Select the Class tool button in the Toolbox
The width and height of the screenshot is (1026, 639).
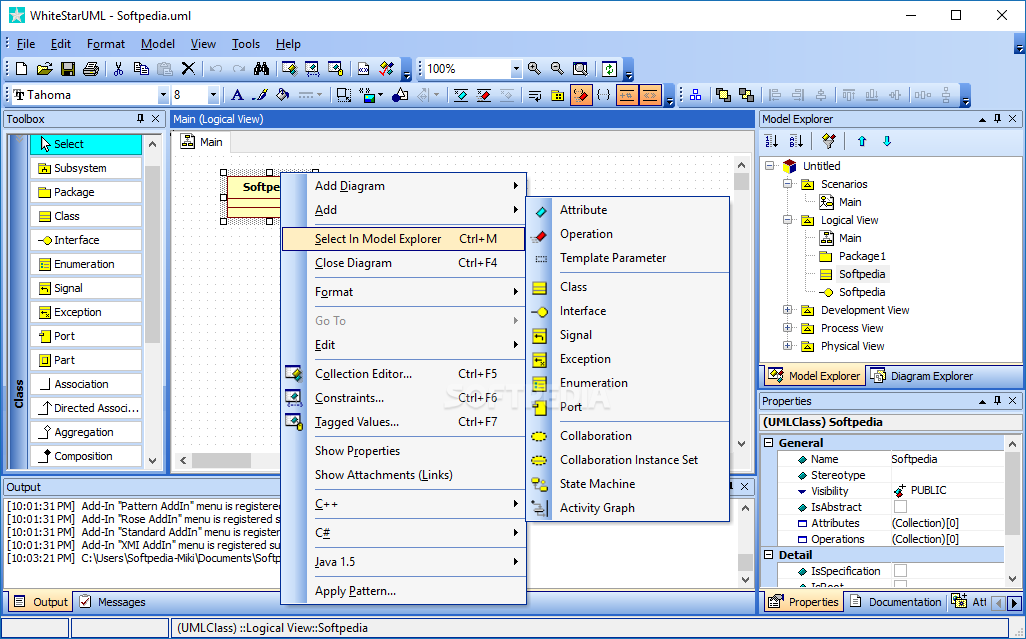point(86,216)
